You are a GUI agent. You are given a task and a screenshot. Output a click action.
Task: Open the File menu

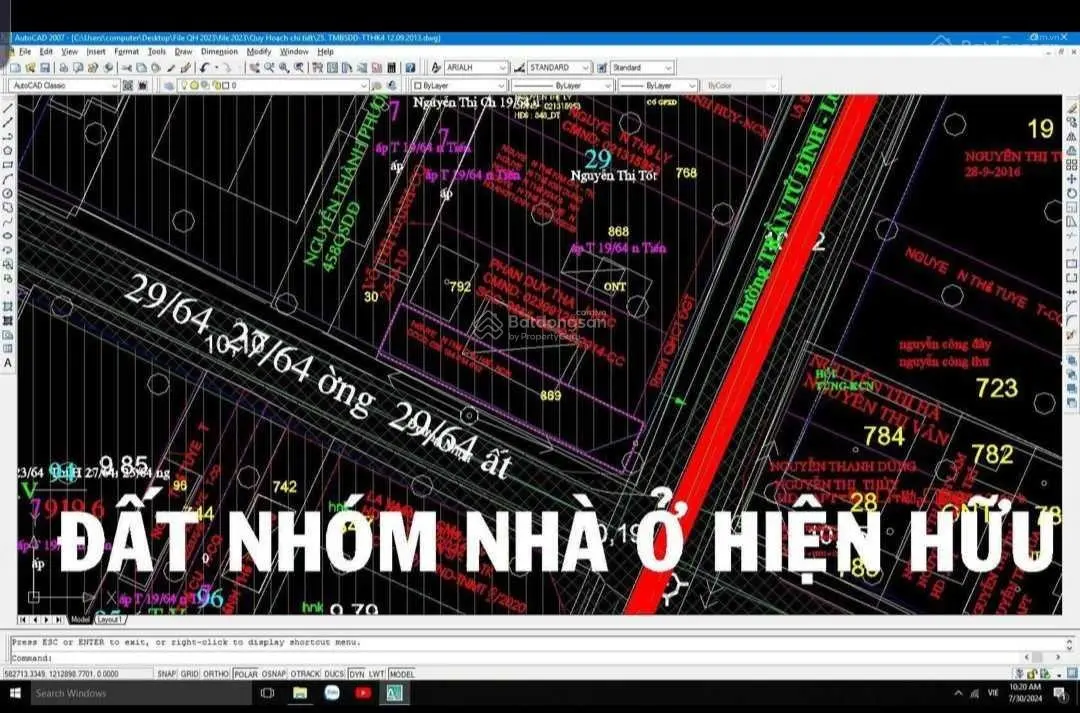(25, 52)
